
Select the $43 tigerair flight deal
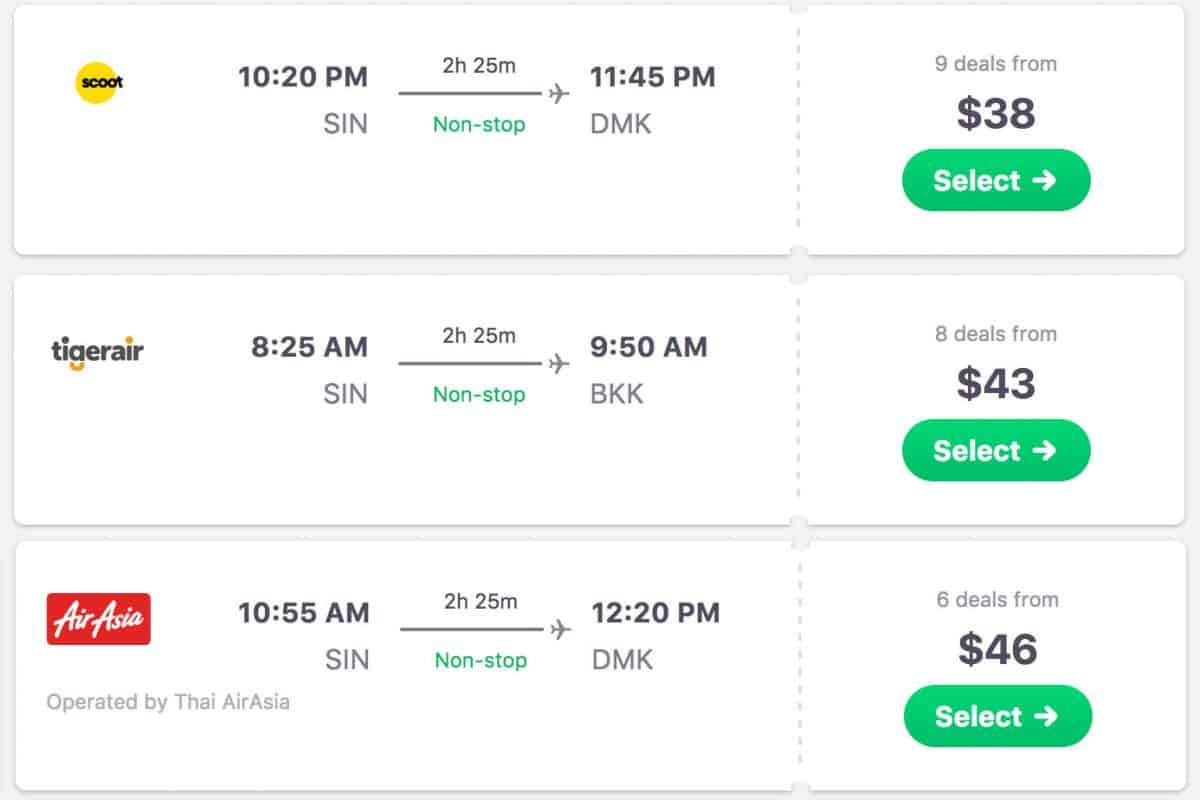pyautogui.click(x=996, y=450)
